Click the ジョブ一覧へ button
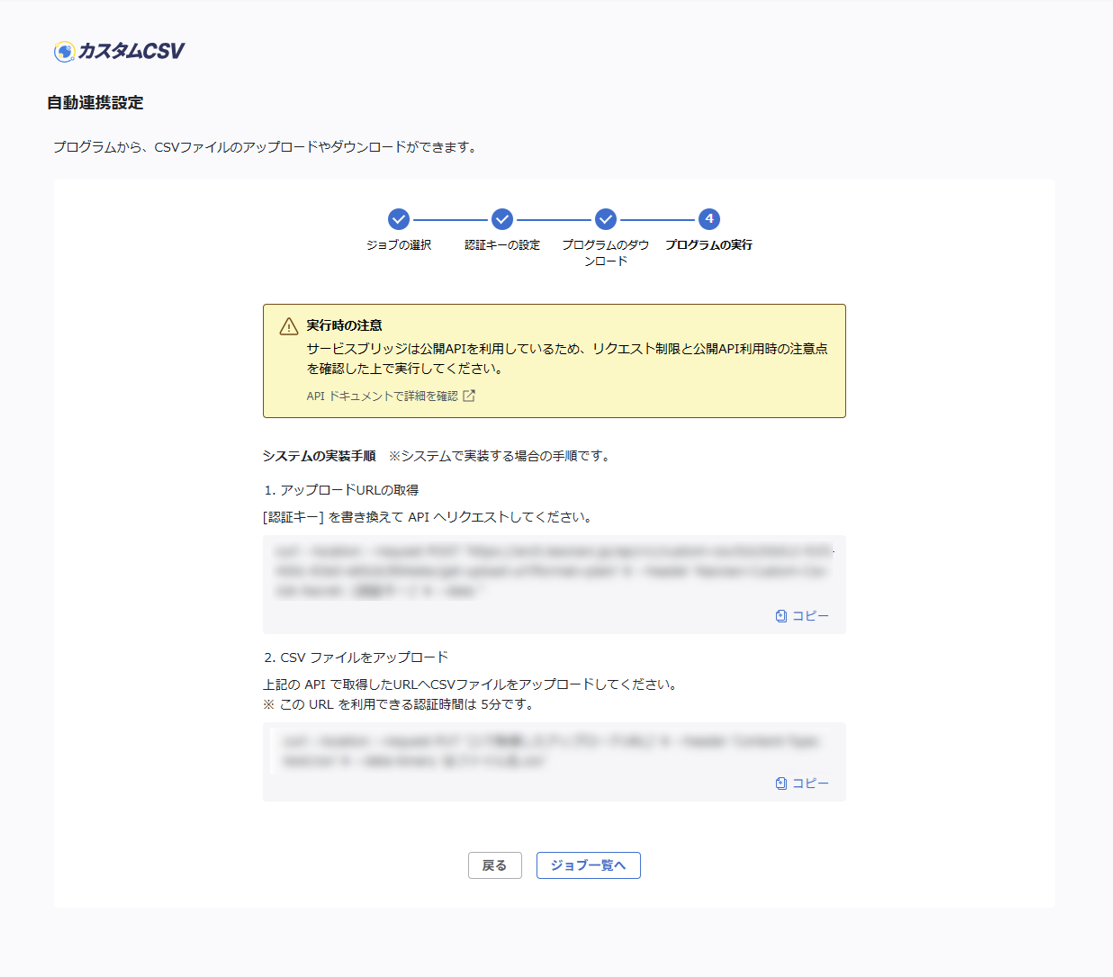The image size is (1113, 977). tap(588, 865)
